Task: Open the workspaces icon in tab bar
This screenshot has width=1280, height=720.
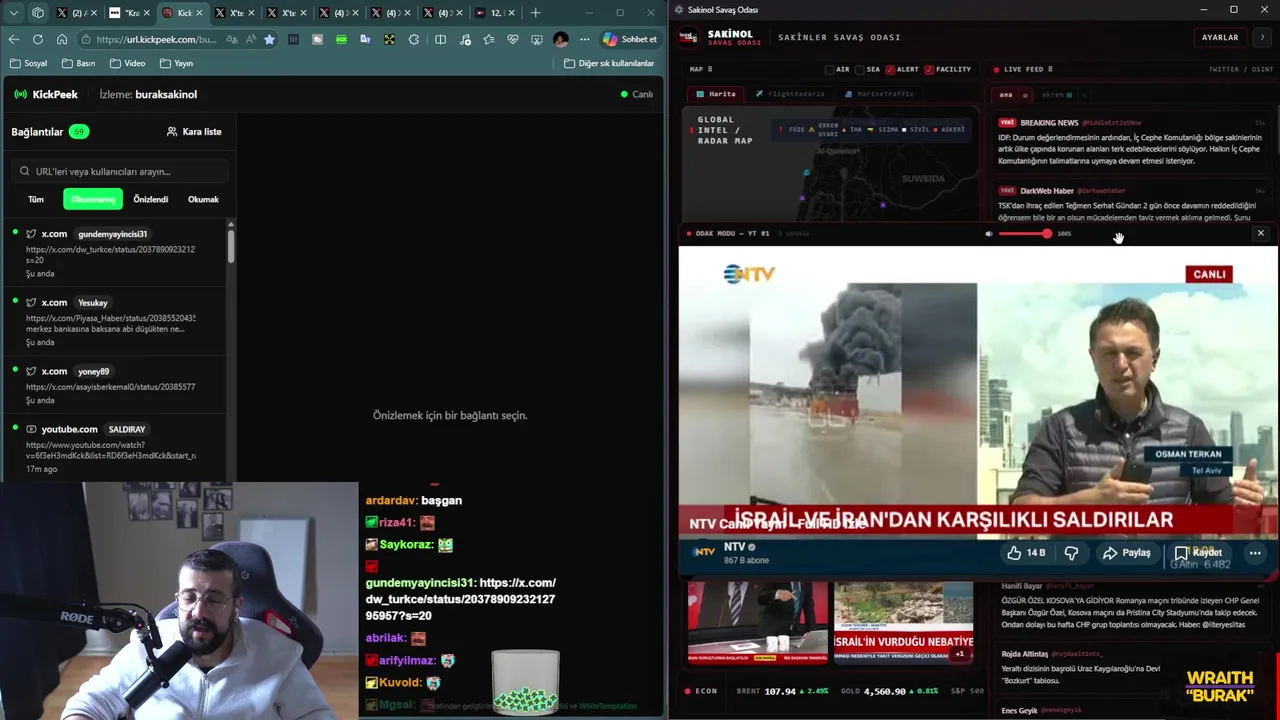Action: coord(38,13)
